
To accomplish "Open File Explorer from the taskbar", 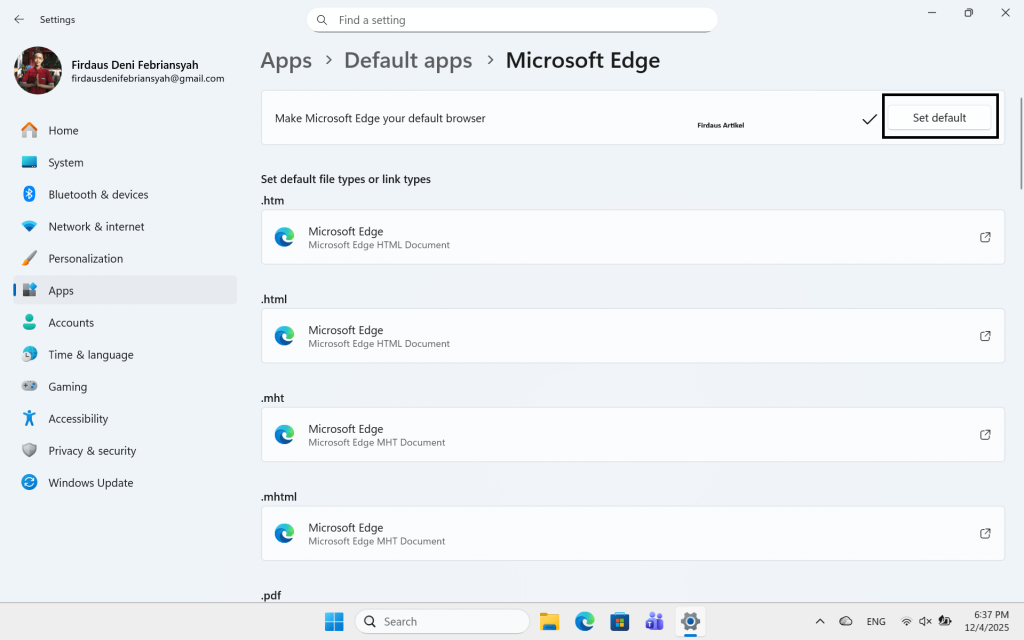I will coord(549,621).
